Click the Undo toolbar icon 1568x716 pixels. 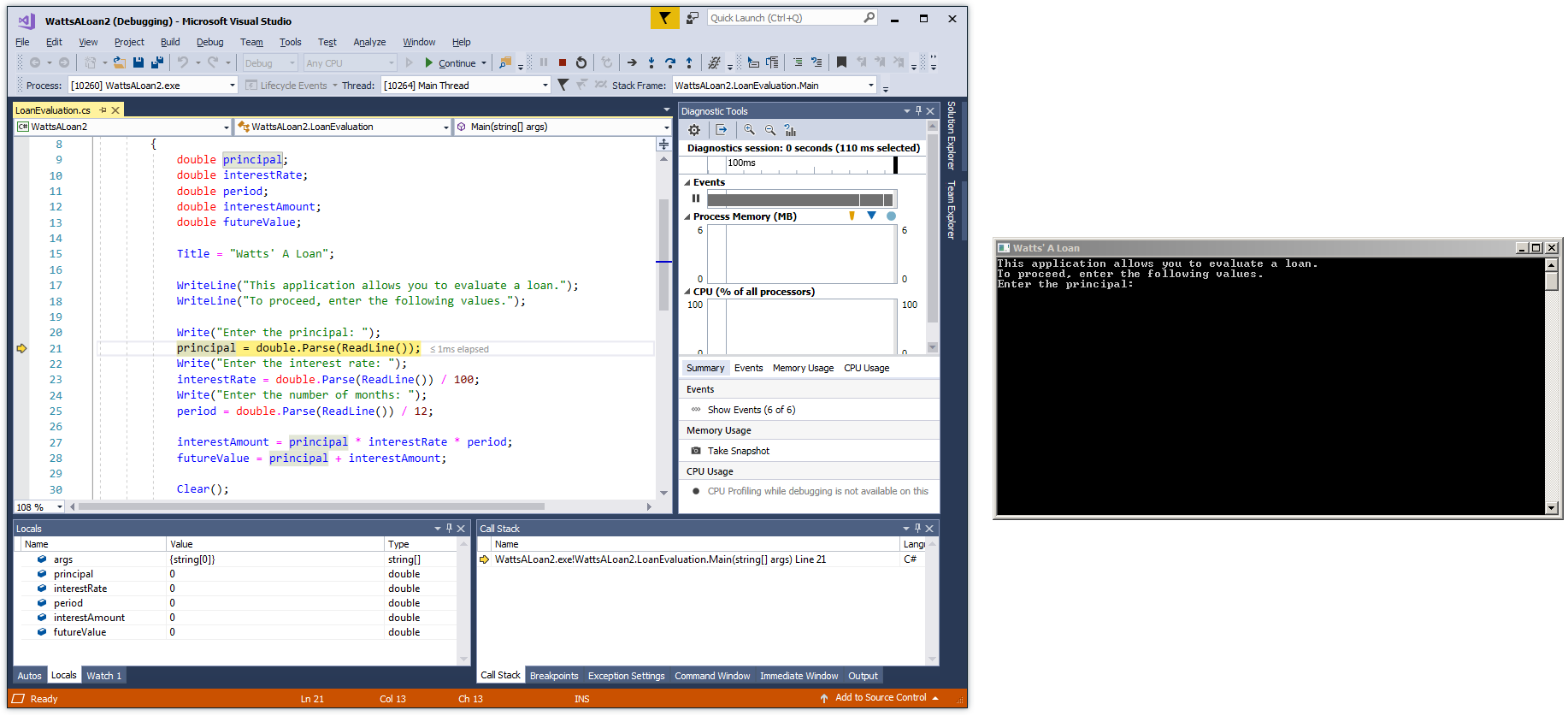click(182, 62)
